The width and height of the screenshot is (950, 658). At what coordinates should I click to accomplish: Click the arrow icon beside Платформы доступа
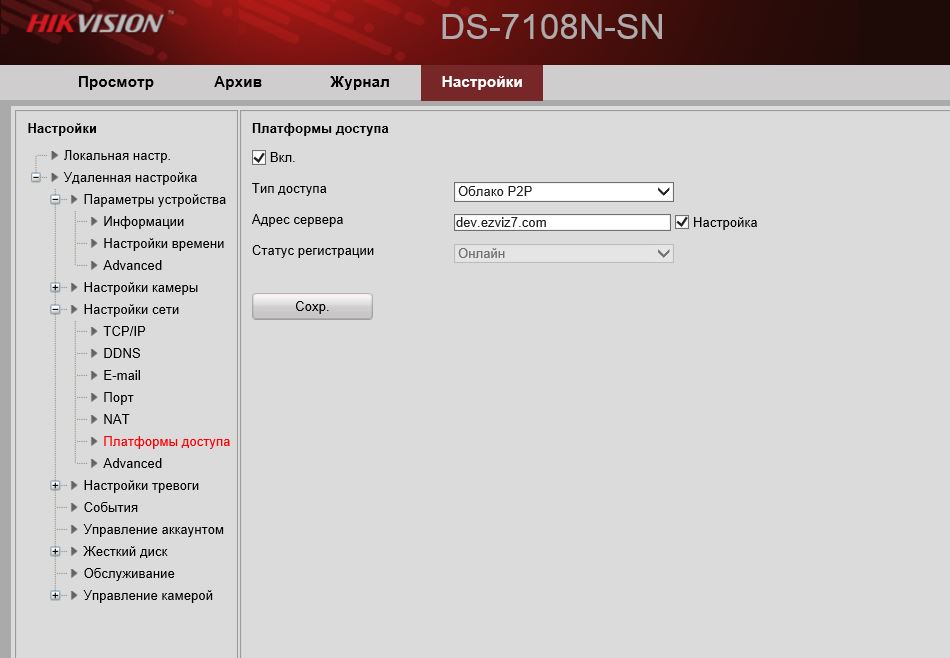pos(94,441)
